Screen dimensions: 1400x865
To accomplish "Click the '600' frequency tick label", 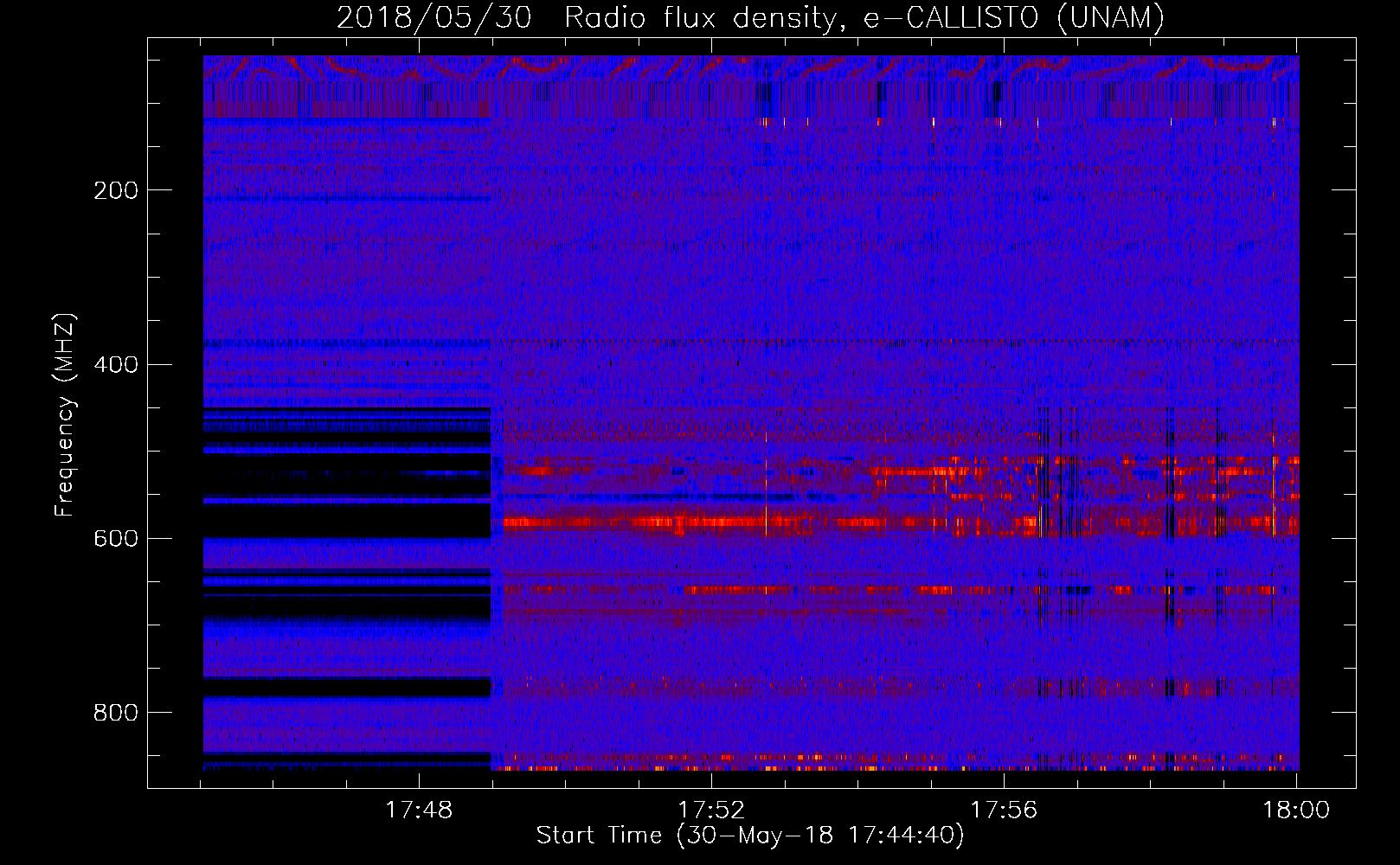I will point(116,539).
